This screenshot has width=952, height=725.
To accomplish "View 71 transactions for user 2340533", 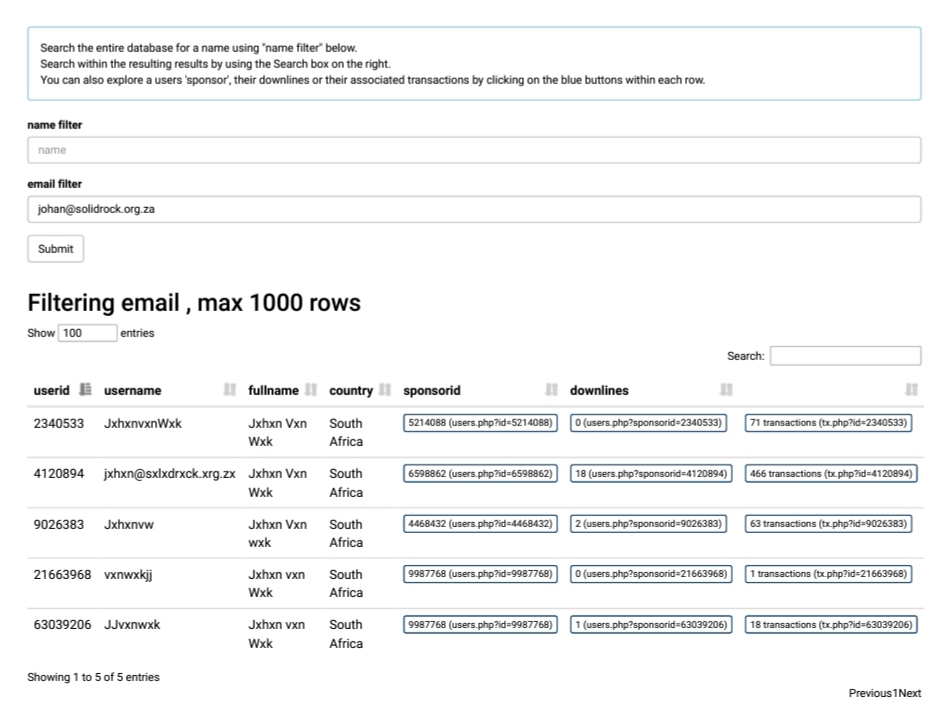I will (x=829, y=423).
